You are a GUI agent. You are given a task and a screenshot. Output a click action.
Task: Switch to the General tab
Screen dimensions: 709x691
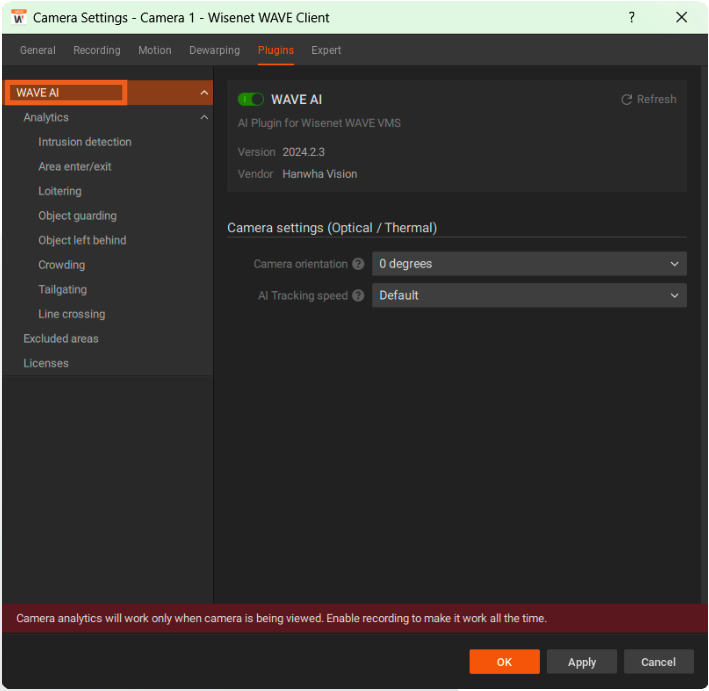pyautogui.click(x=38, y=50)
